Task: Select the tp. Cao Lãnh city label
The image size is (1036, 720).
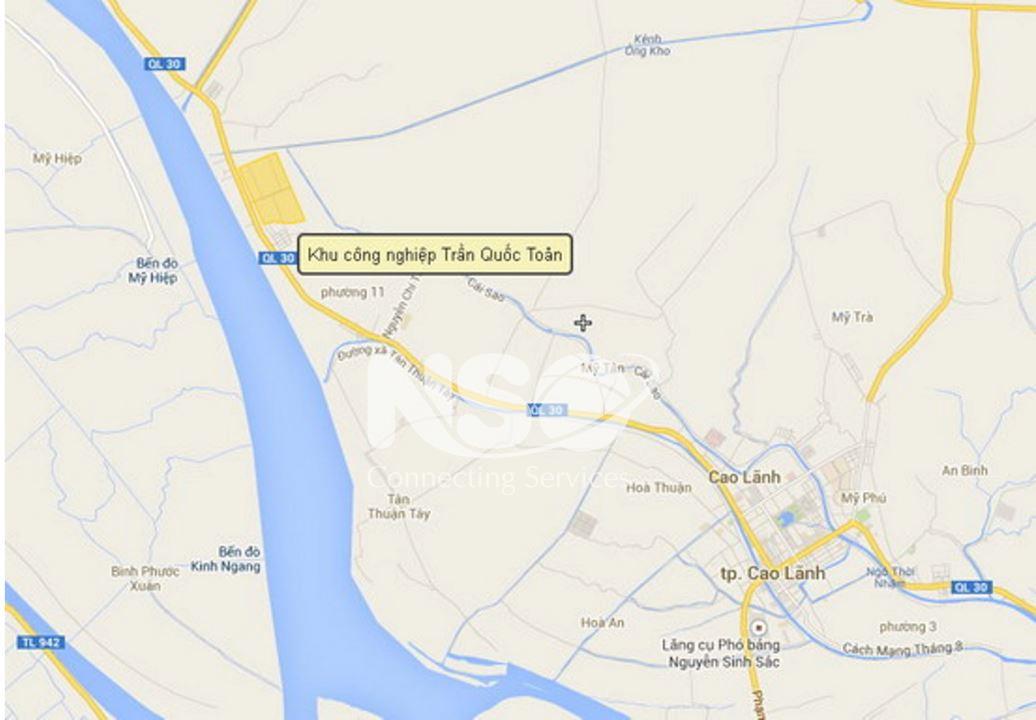Action: click(772, 573)
